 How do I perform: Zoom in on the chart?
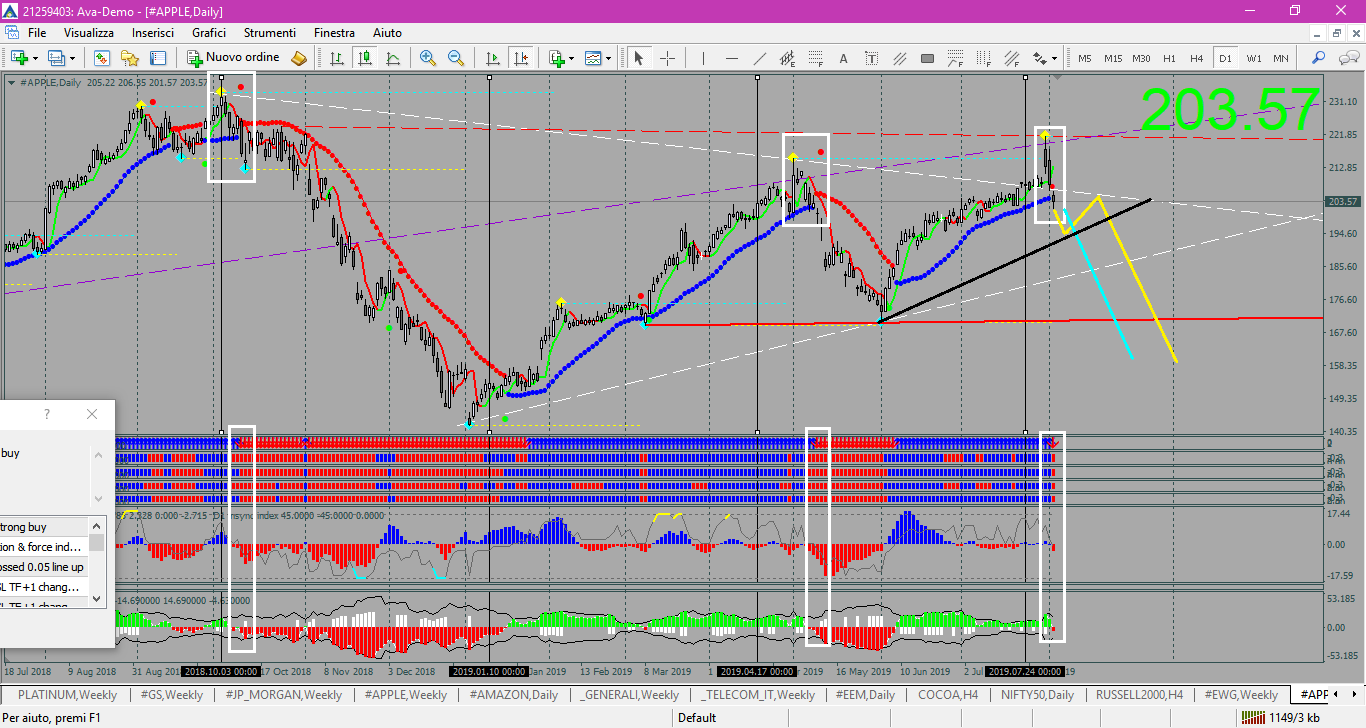[428, 57]
